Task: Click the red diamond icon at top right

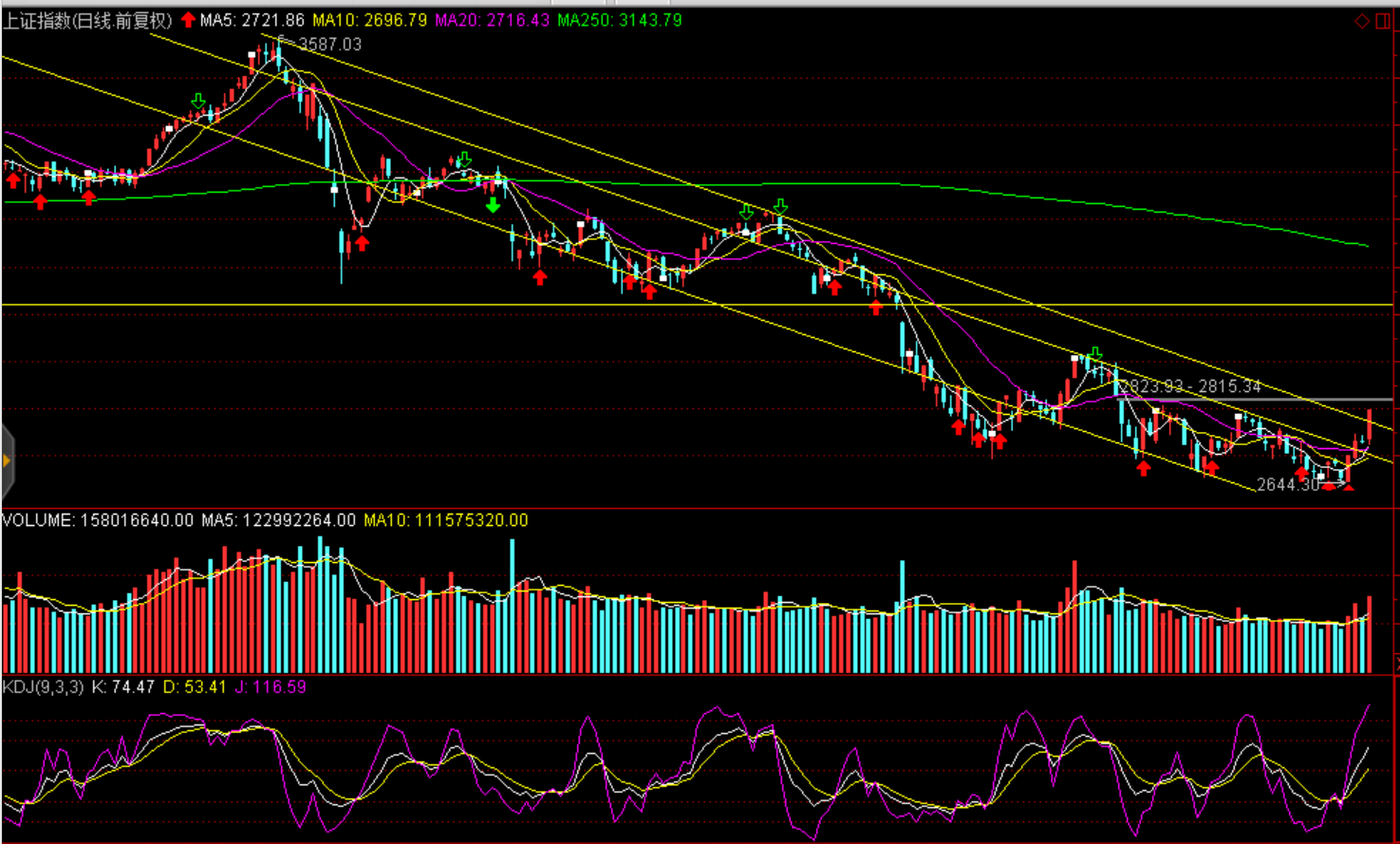Action: point(1362,21)
